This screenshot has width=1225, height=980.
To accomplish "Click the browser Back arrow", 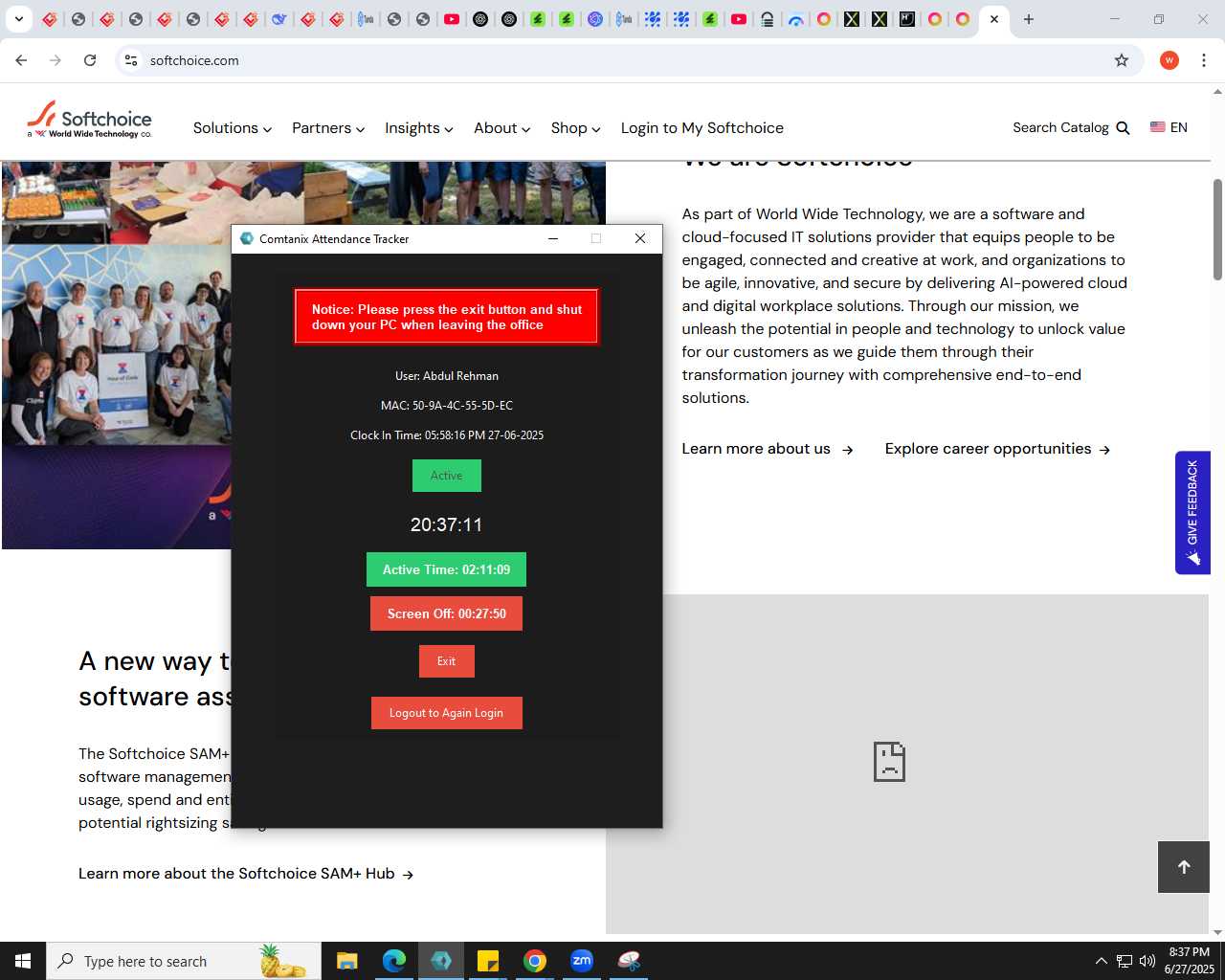I will pyautogui.click(x=21, y=60).
